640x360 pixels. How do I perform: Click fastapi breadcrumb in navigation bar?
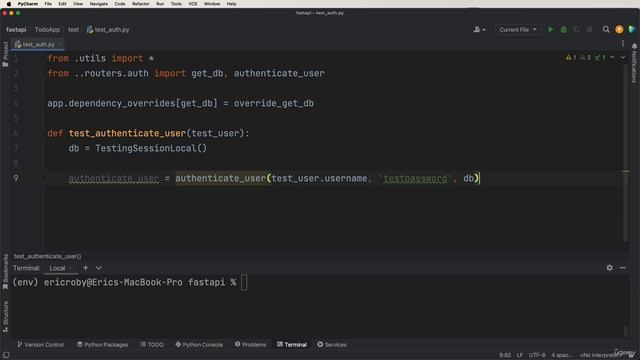[16, 29]
